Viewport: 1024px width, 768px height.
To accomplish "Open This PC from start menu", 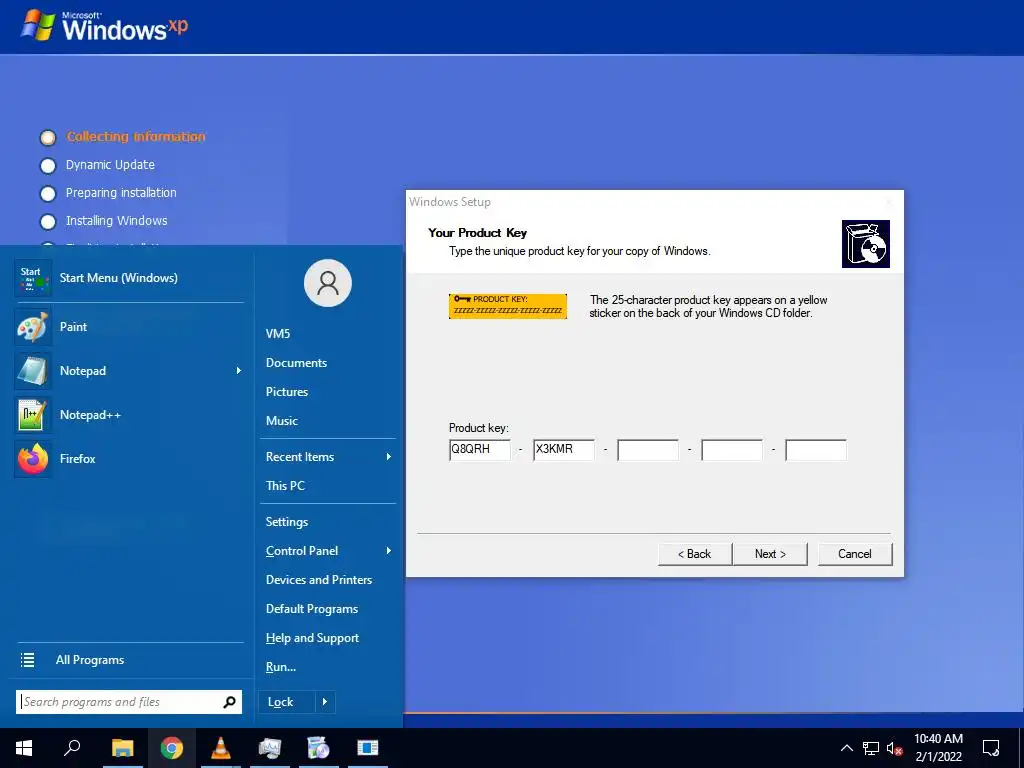I will click(285, 486).
